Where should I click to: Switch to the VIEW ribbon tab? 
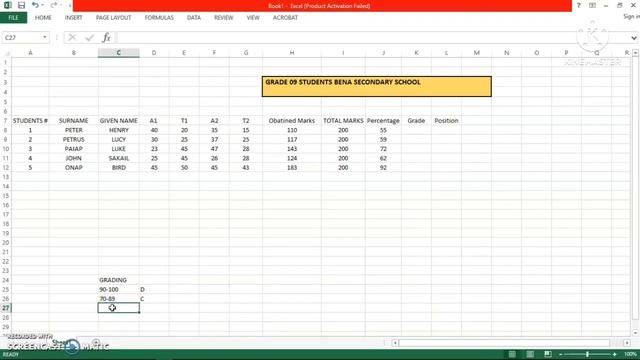click(253, 18)
